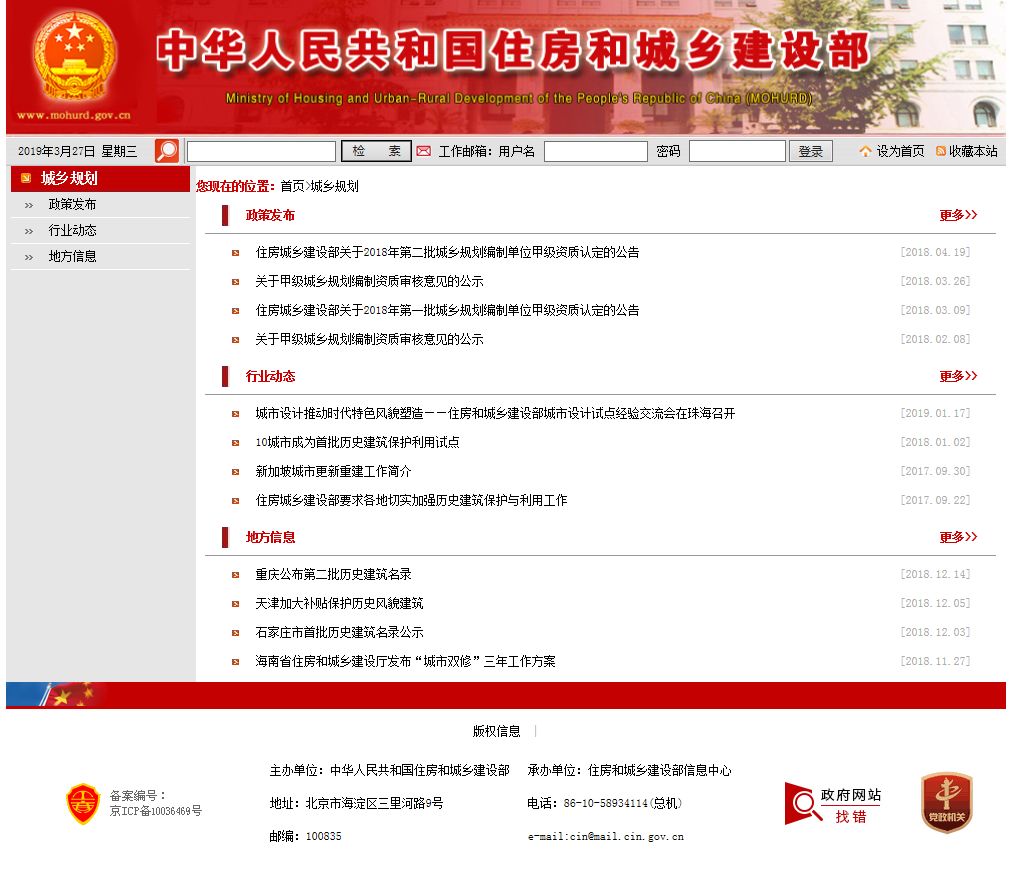Open article 天津加大补贴保护历史风貌建筑
This screenshot has width=1016, height=872.
coord(339,604)
